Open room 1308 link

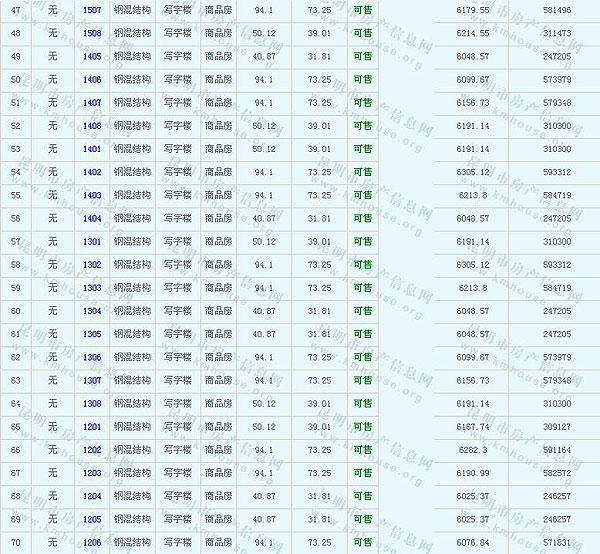point(92,403)
